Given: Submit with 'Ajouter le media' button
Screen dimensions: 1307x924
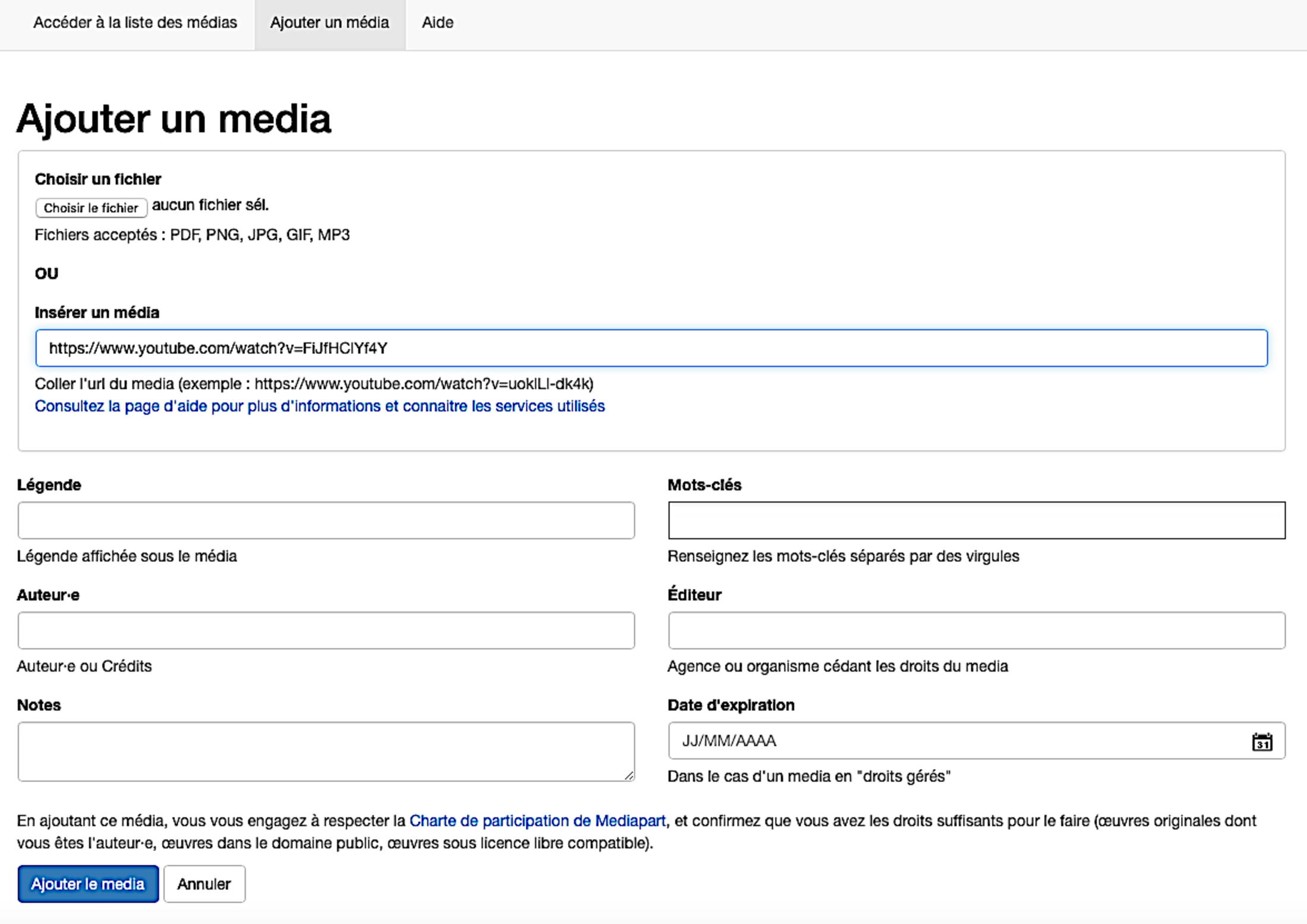Looking at the screenshot, I should point(88,884).
